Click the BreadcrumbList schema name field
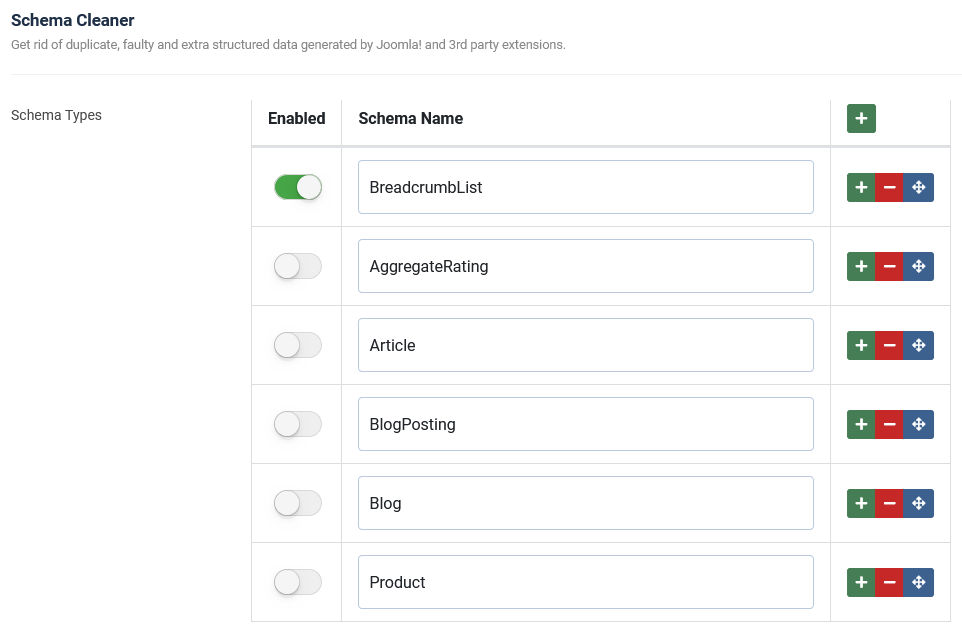The height and width of the screenshot is (630, 962). 585,187
